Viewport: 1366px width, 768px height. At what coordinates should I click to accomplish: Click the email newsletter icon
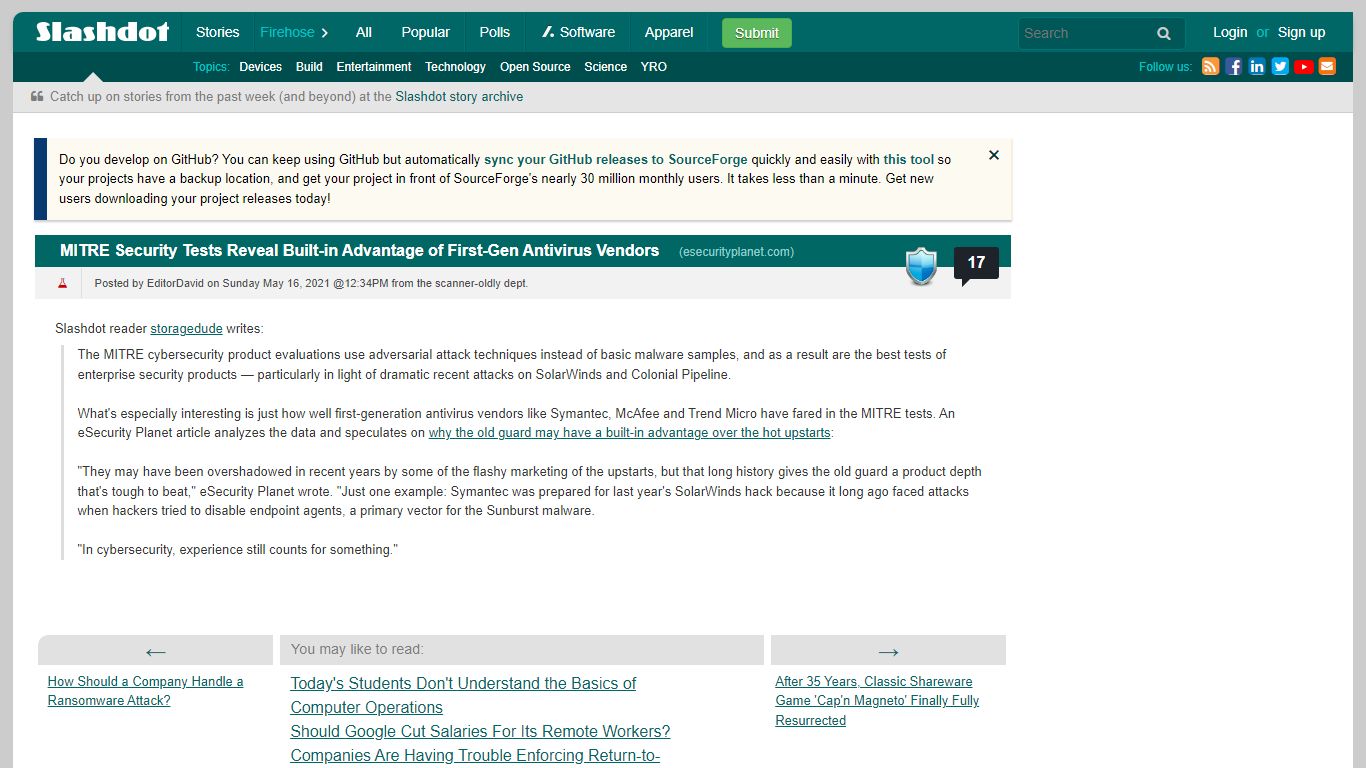coord(1327,67)
